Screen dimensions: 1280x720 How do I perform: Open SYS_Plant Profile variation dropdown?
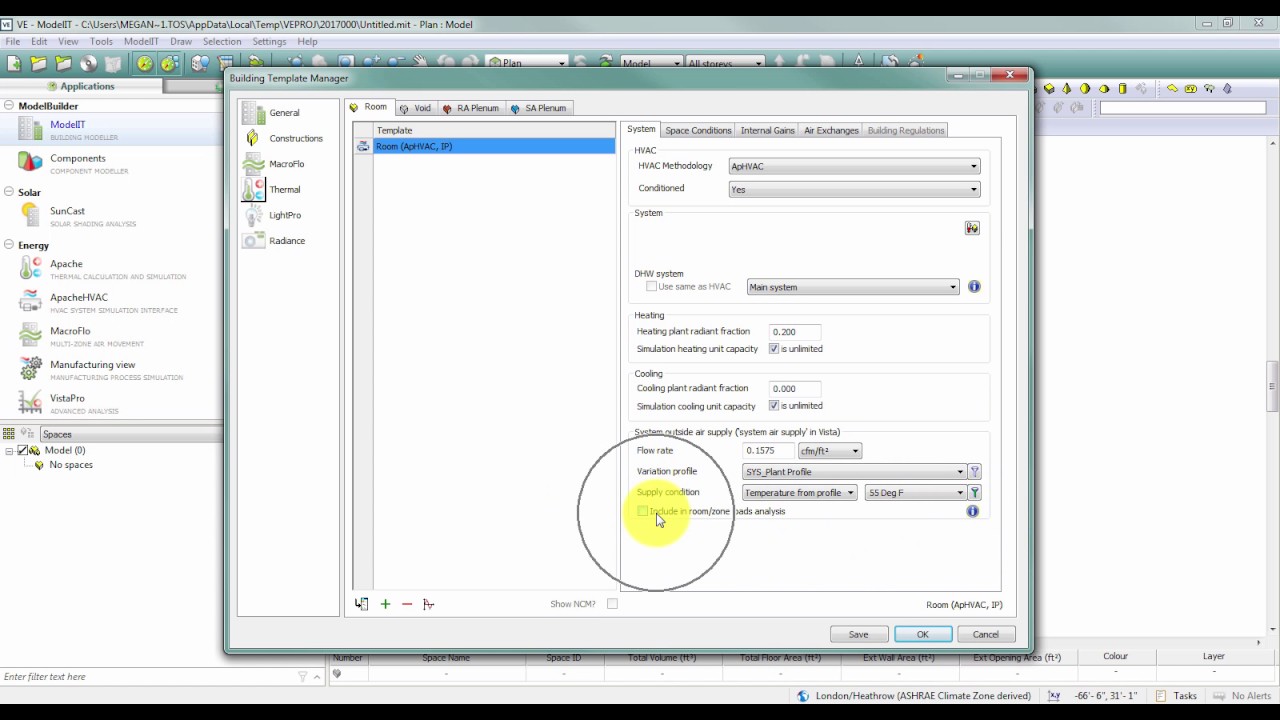coord(854,472)
